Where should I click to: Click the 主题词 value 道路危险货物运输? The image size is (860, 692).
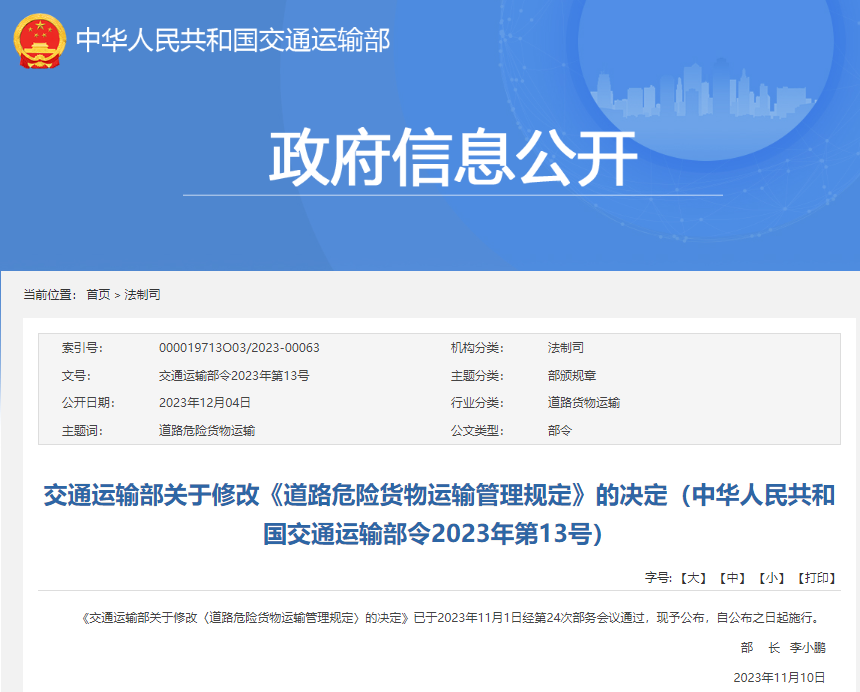pyautogui.click(x=207, y=431)
